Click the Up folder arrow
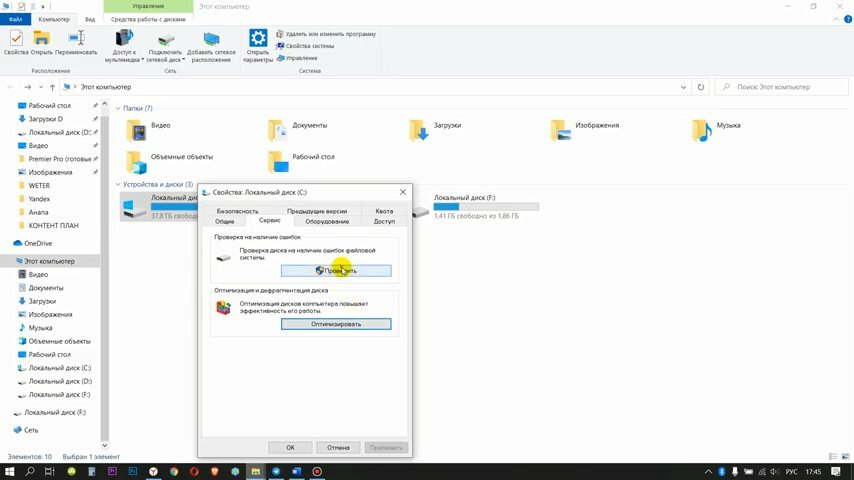This screenshot has width=854, height=480. click(x=52, y=87)
